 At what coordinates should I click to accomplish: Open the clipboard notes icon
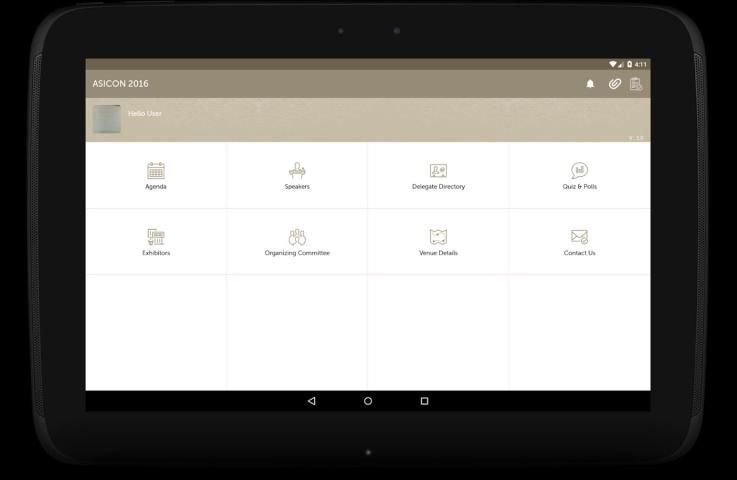pyautogui.click(x=636, y=84)
